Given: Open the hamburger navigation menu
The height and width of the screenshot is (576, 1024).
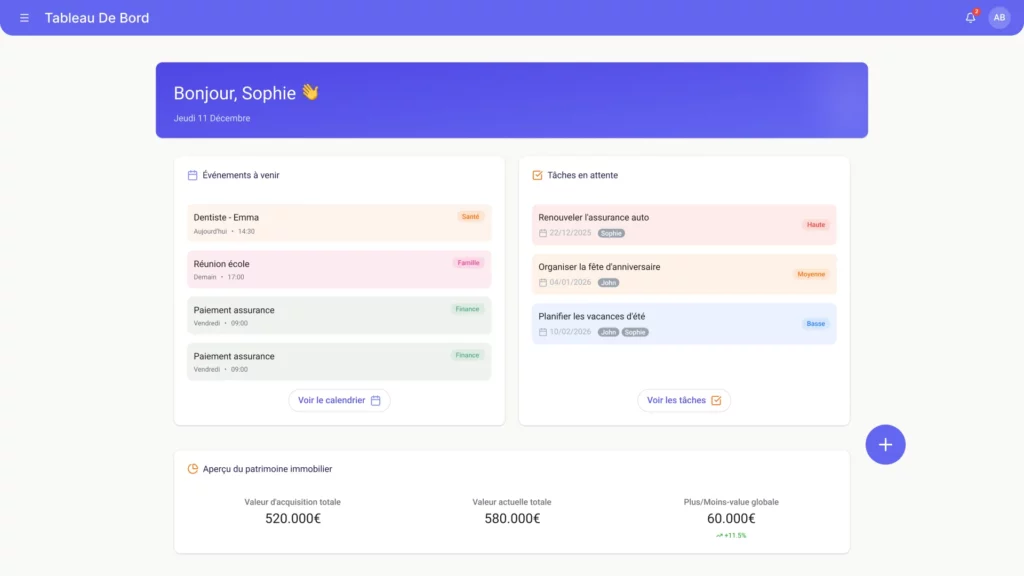Looking at the screenshot, I should [24, 18].
